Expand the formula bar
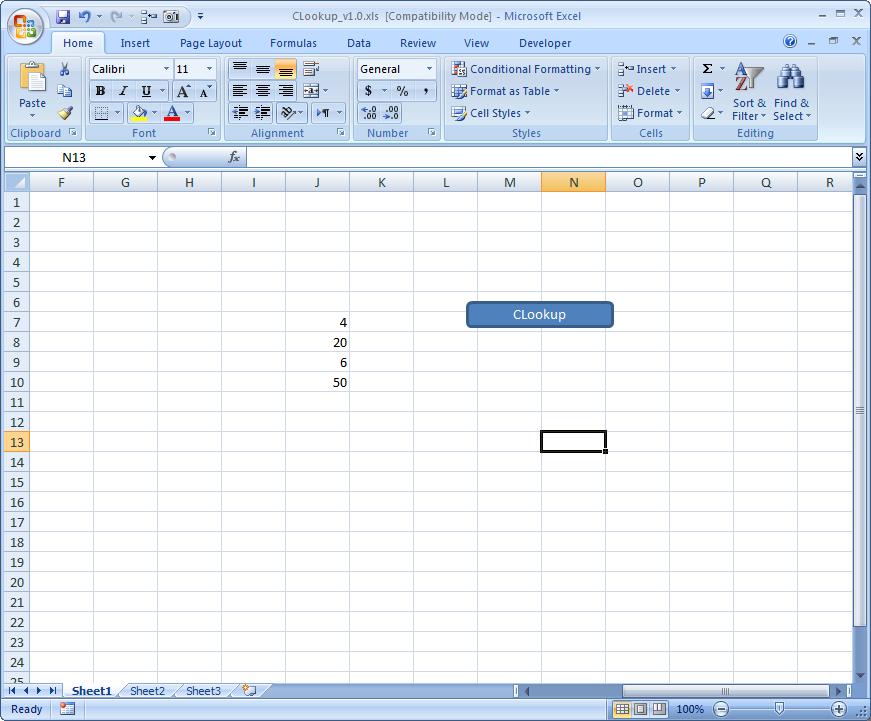Image resolution: width=871 pixels, height=721 pixels. pyautogui.click(x=859, y=157)
